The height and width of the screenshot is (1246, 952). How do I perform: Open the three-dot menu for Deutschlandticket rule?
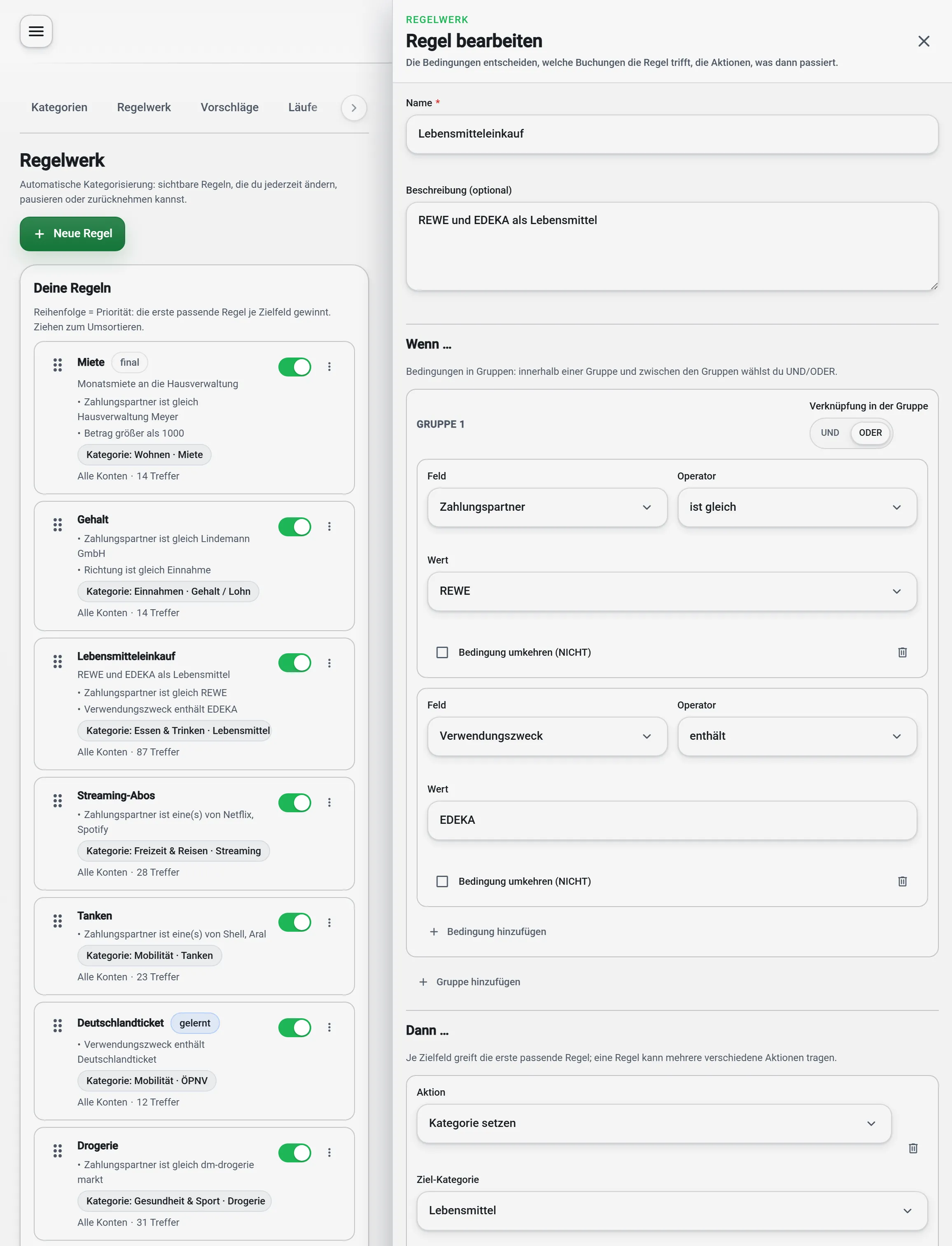click(329, 1028)
